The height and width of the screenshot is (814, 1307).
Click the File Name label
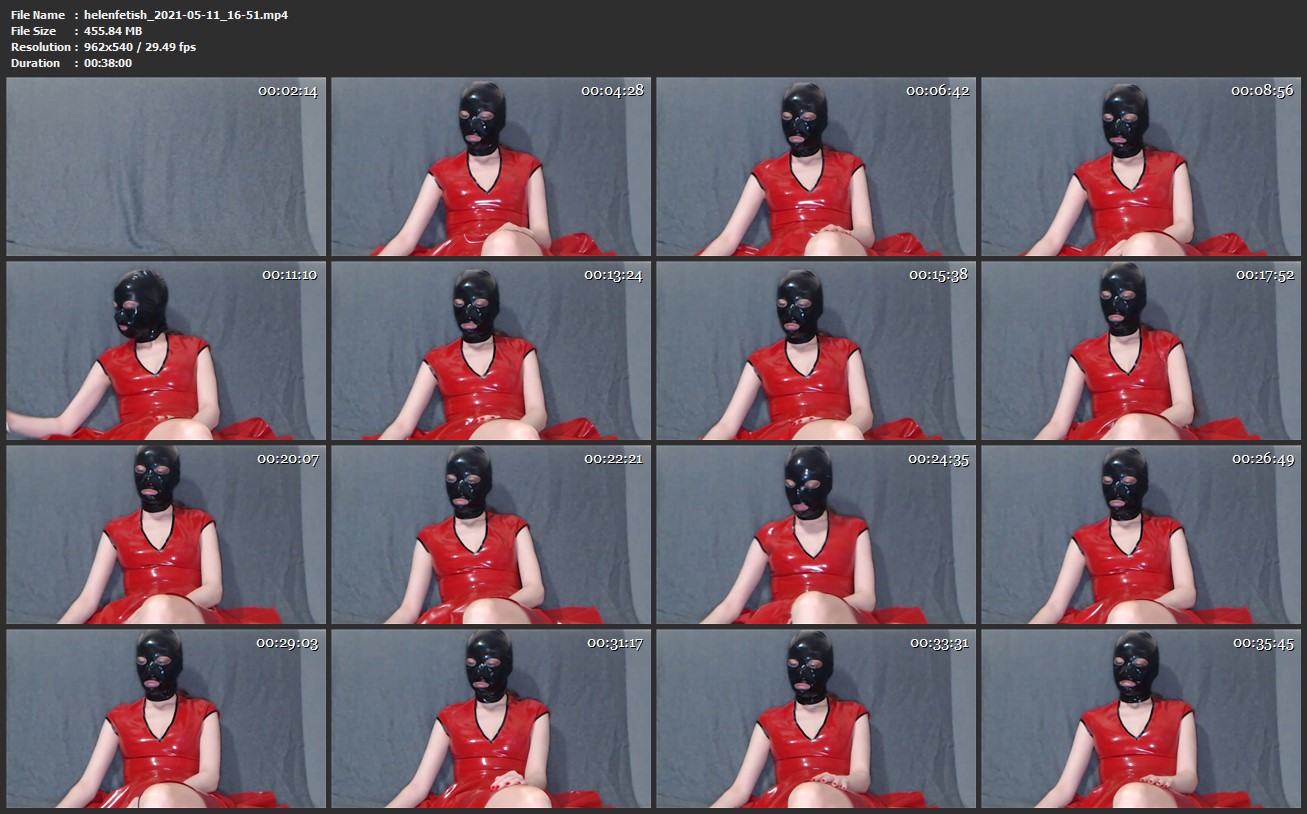(x=38, y=15)
